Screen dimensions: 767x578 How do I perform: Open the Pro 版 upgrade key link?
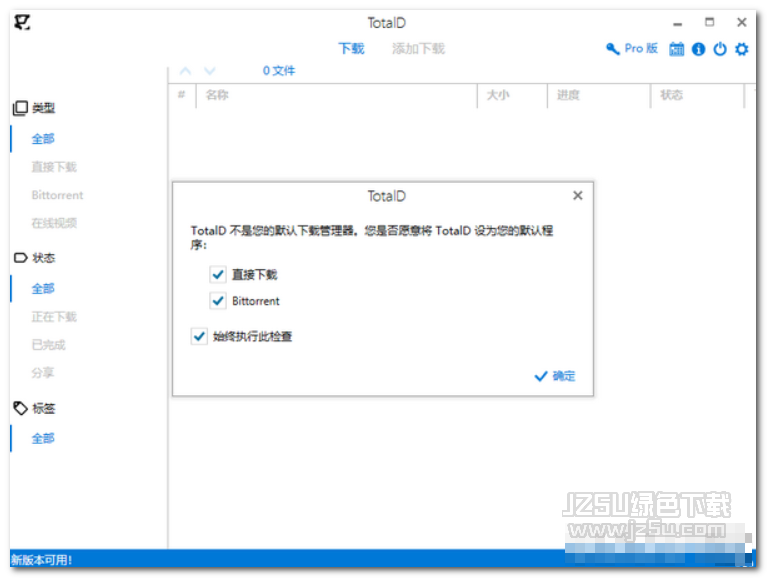[632, 48]
